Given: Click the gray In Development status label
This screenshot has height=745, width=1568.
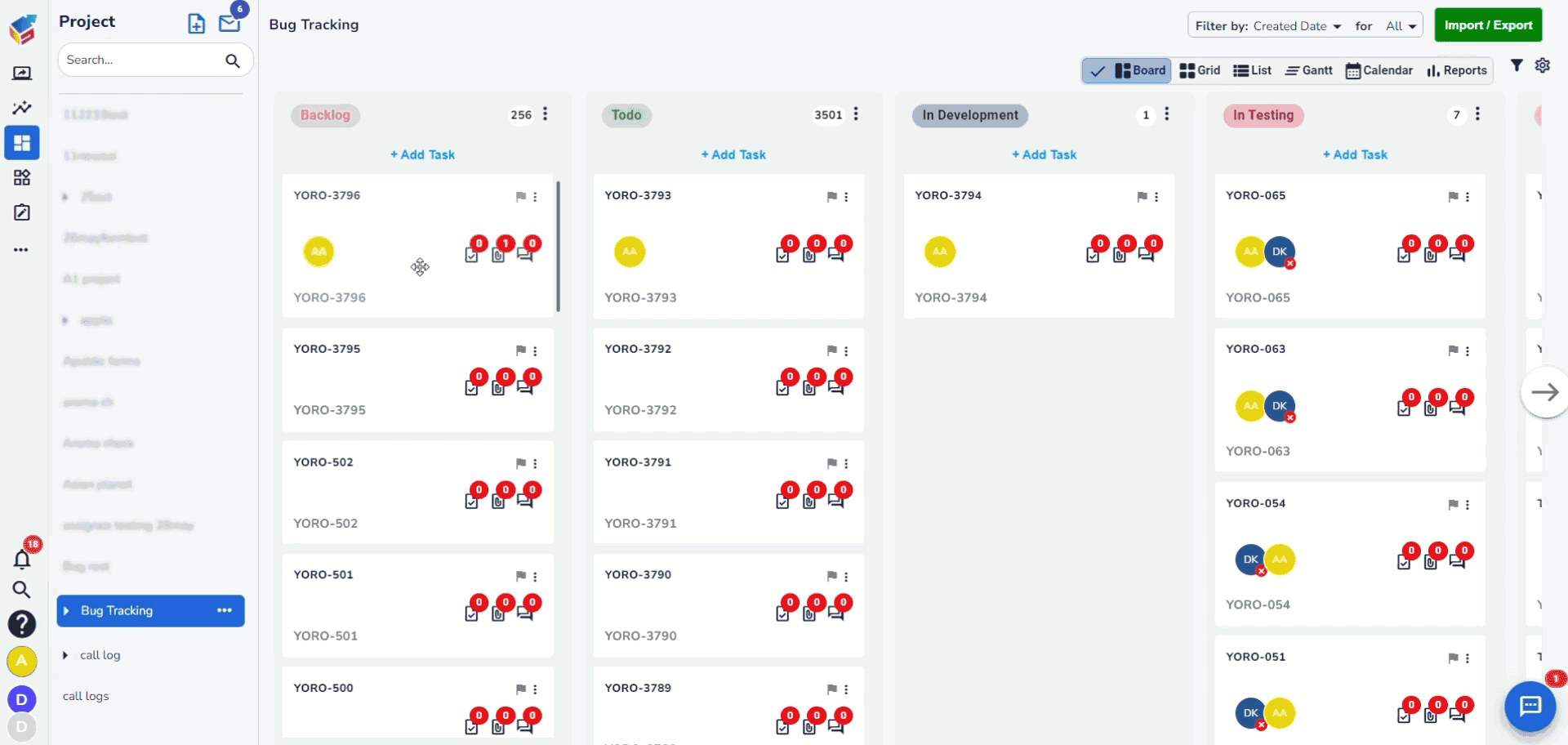Looking at the screenshot, I should [x=970, y=115].
